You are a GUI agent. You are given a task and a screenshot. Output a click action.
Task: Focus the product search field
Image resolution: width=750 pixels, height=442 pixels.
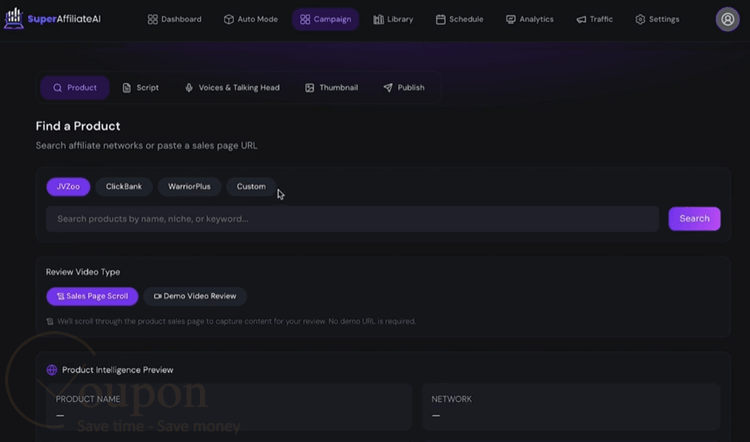click(x=353, y=219)
